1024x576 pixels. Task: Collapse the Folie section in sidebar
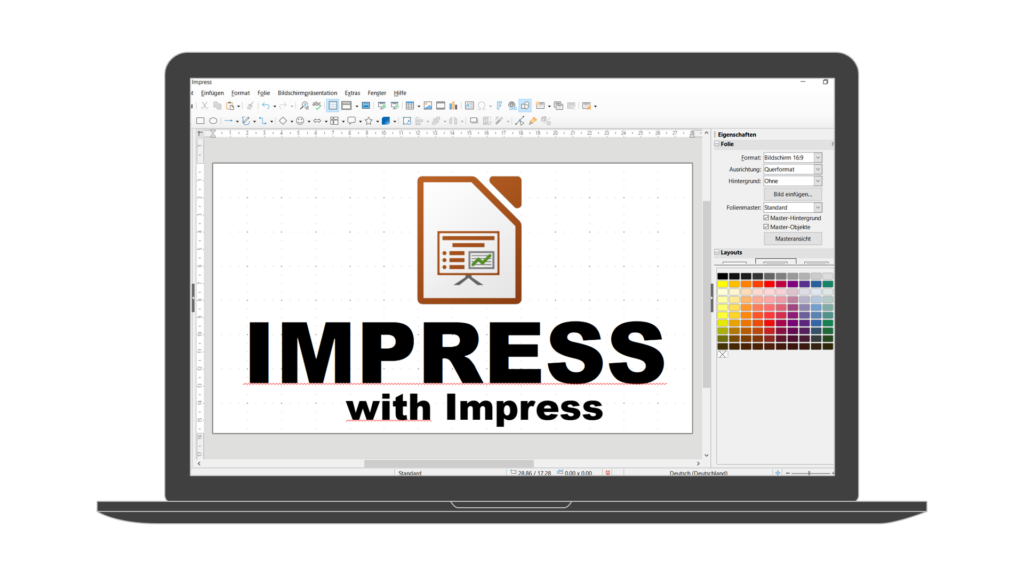click(717, 144)
